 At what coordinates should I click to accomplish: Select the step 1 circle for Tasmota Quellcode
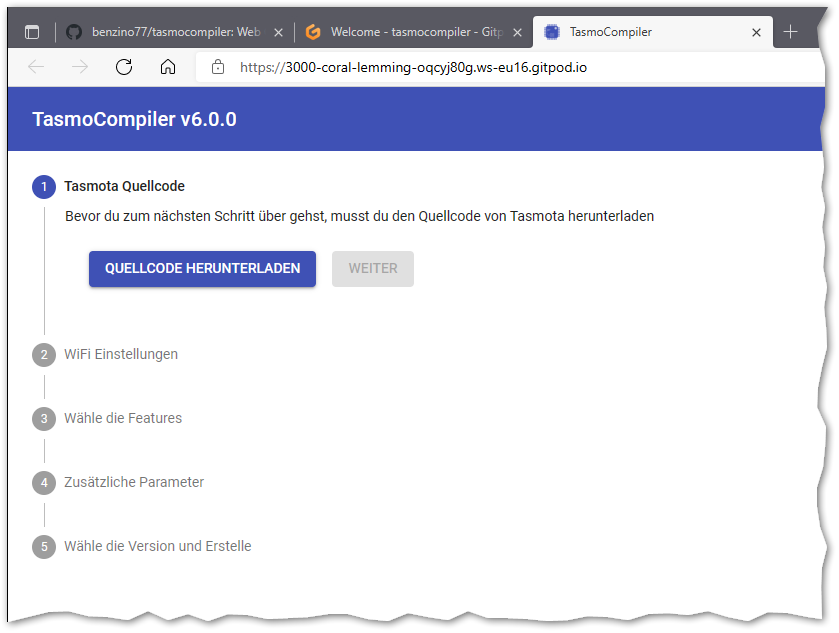[44, 186]
